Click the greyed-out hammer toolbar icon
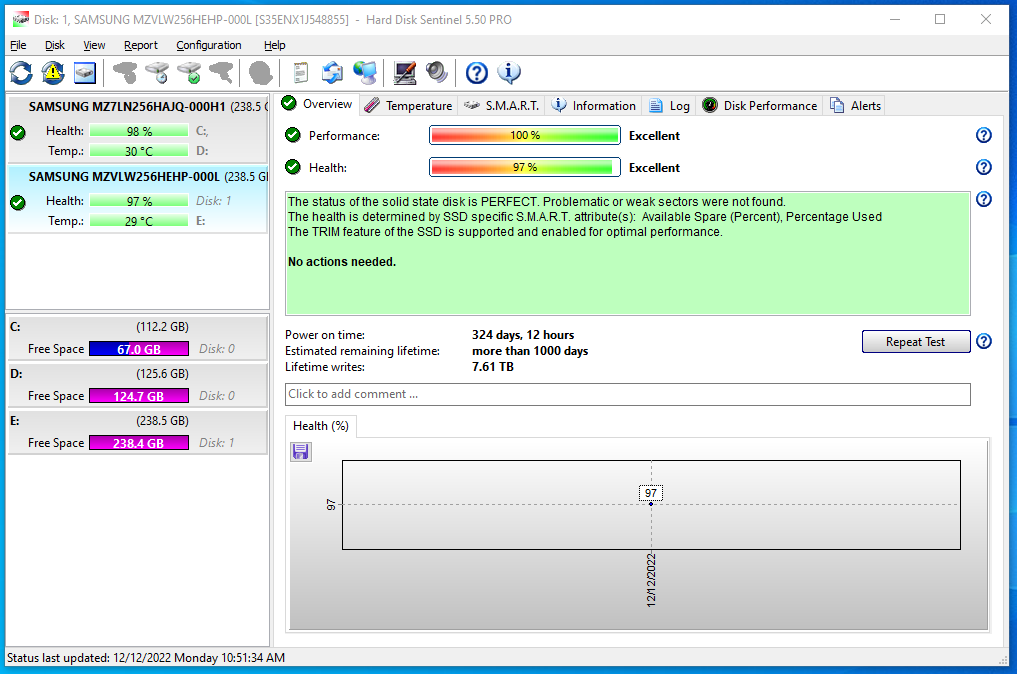The image size is (1018, 675). point(221,73)
